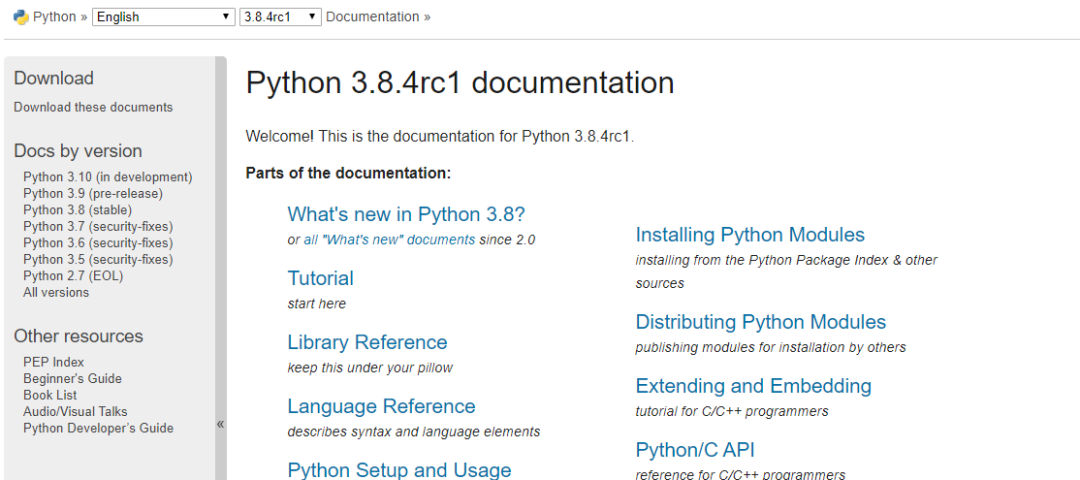Collapse the sidebar with the « arrow

(220, 424)
